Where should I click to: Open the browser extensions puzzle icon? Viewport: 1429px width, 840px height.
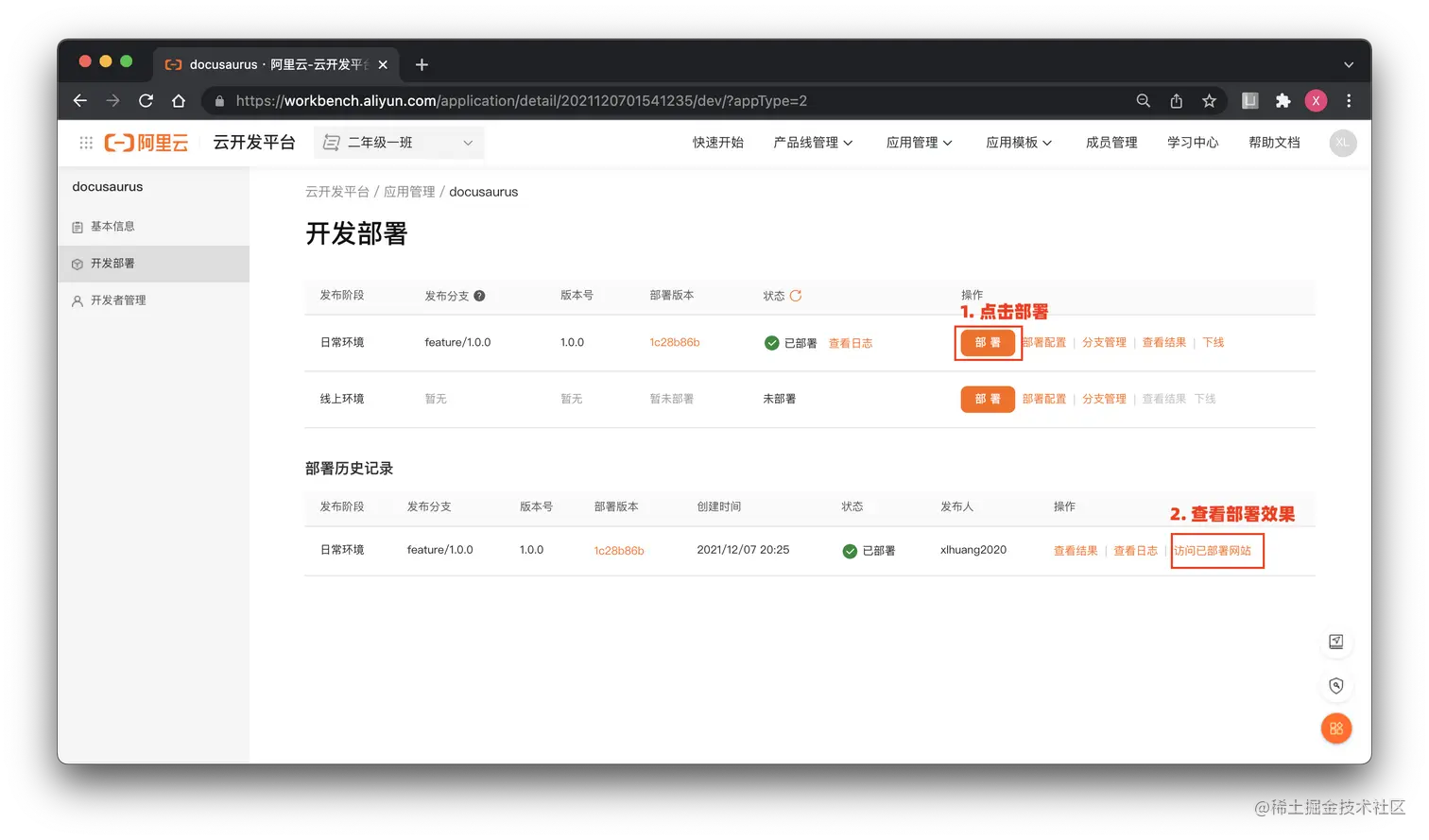[1283, 100]
